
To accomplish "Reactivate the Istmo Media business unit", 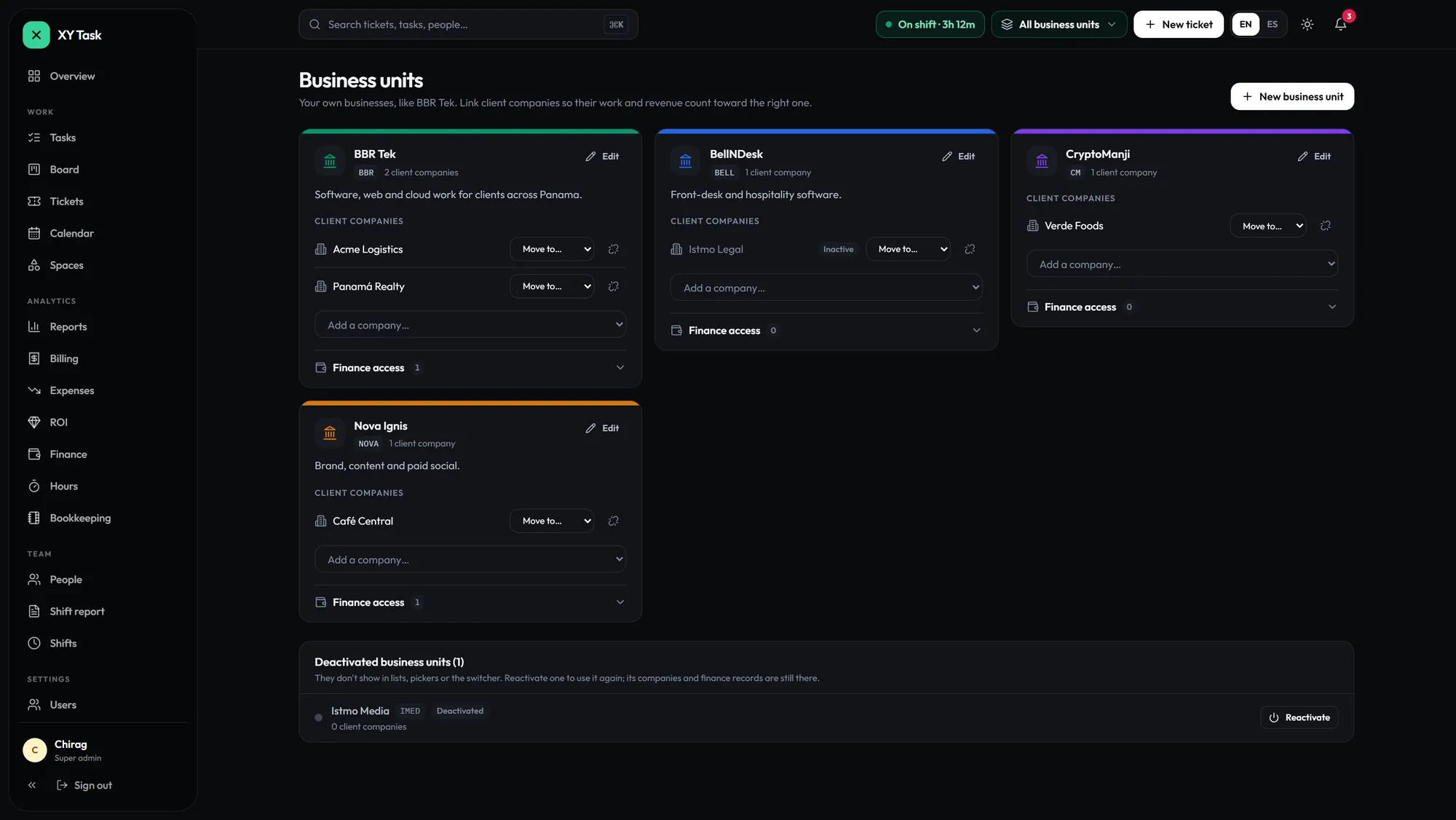I will (1299, 717).
